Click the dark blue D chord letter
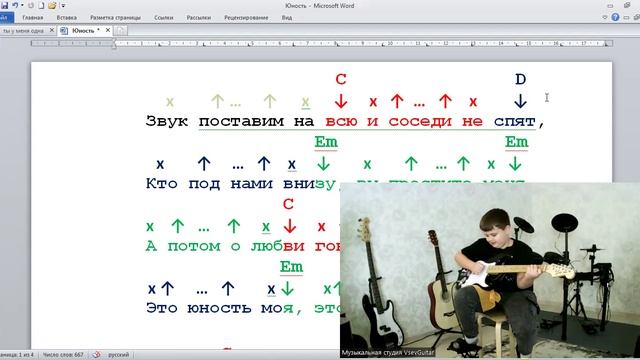Image resolution: width=640 pixels, height=360 pixels. pyautogui.click(x=520, y=79)
